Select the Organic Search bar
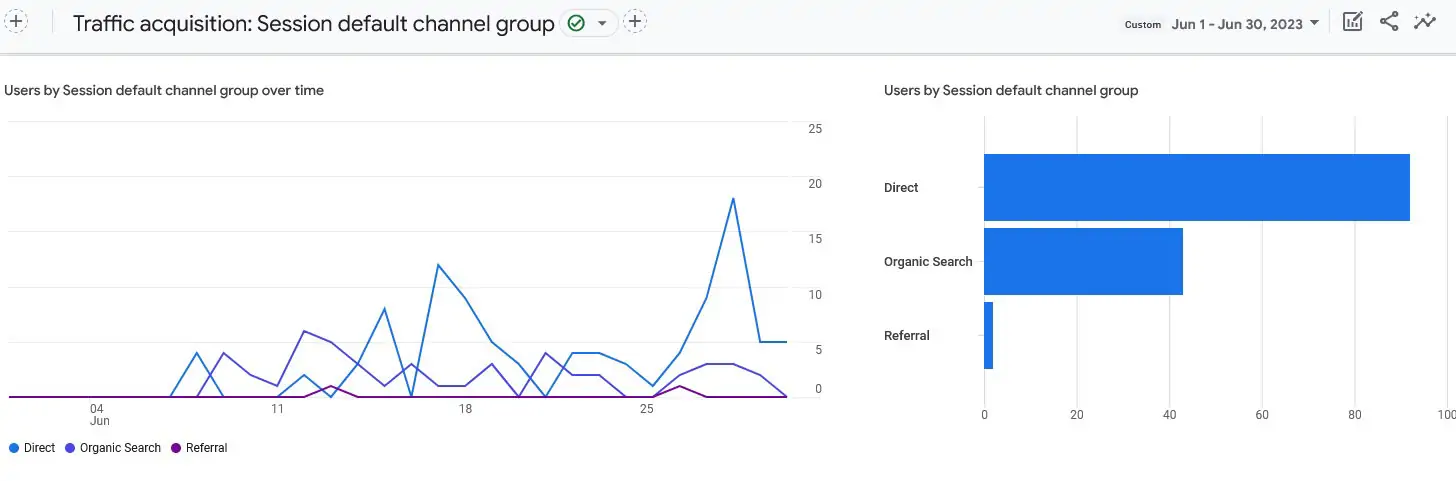This screenshot has height=481, width=1456. click(x=1083, y=261)
